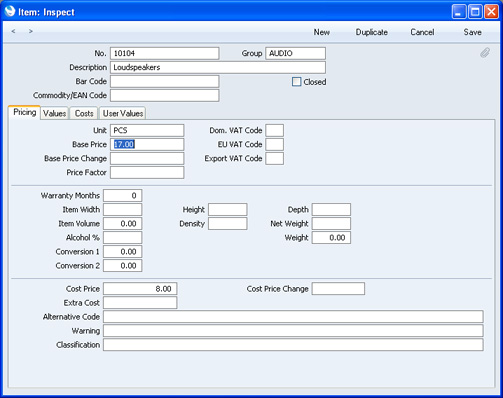Focus the Bar Code field
Image resolution: width=503 pixels, height=398 pixels.
165,81
